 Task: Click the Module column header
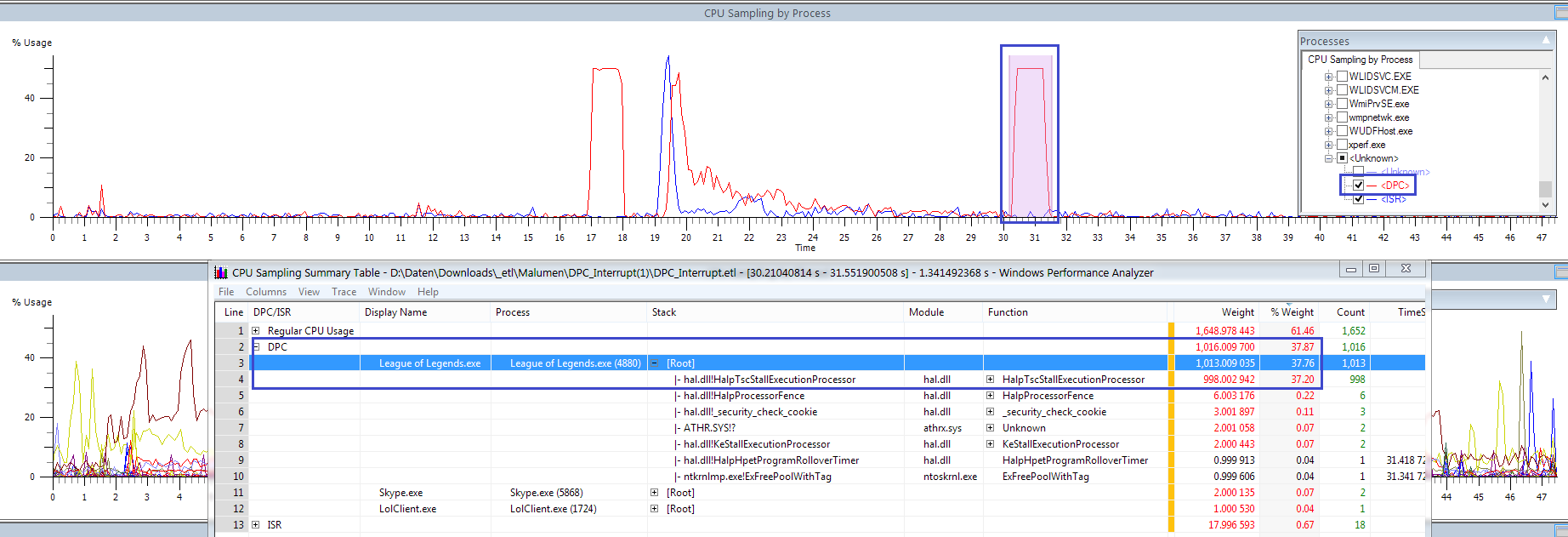pos(944,311)
